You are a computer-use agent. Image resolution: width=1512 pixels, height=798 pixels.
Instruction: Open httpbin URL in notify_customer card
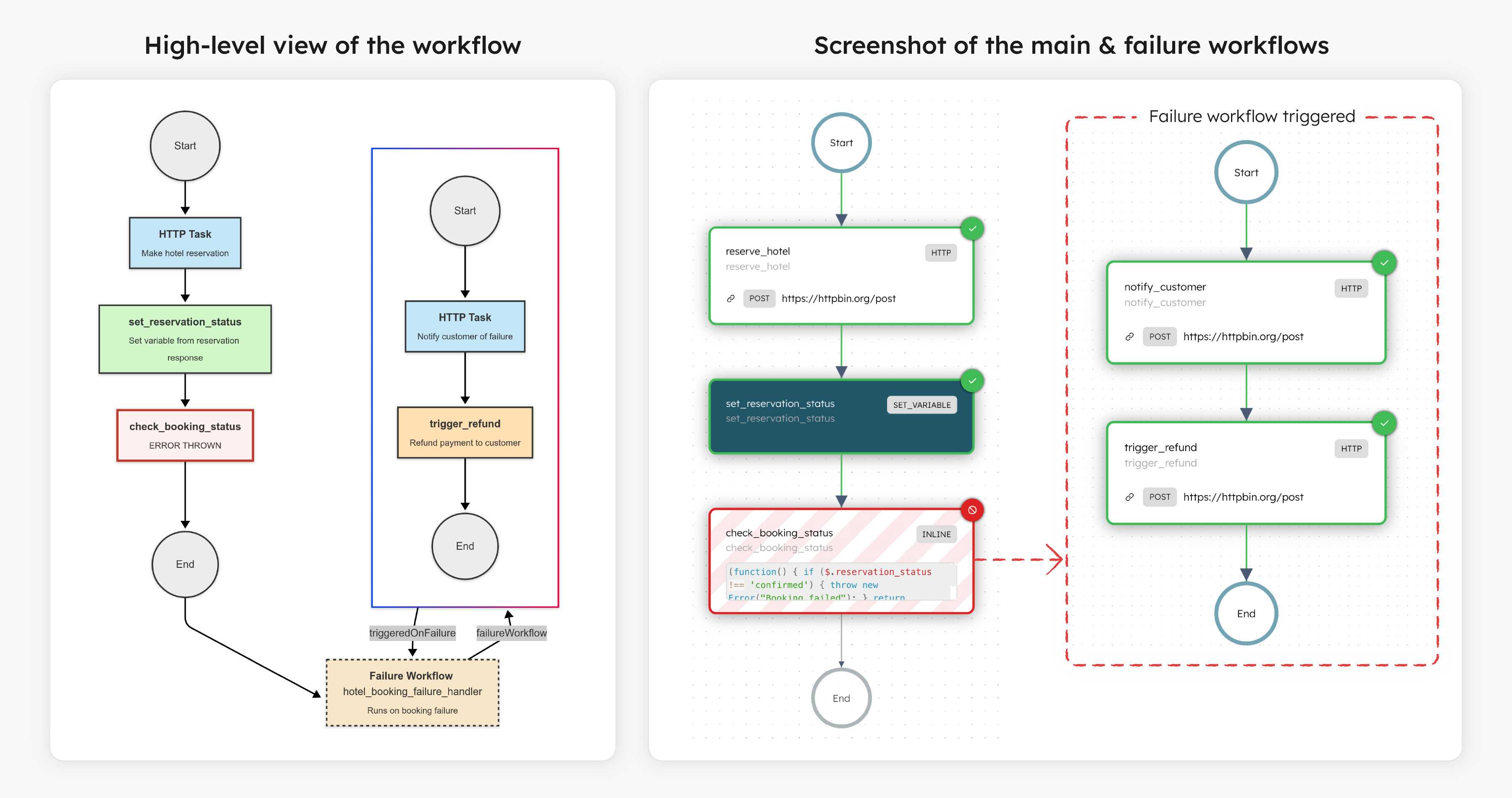[x=1243, y=337]
